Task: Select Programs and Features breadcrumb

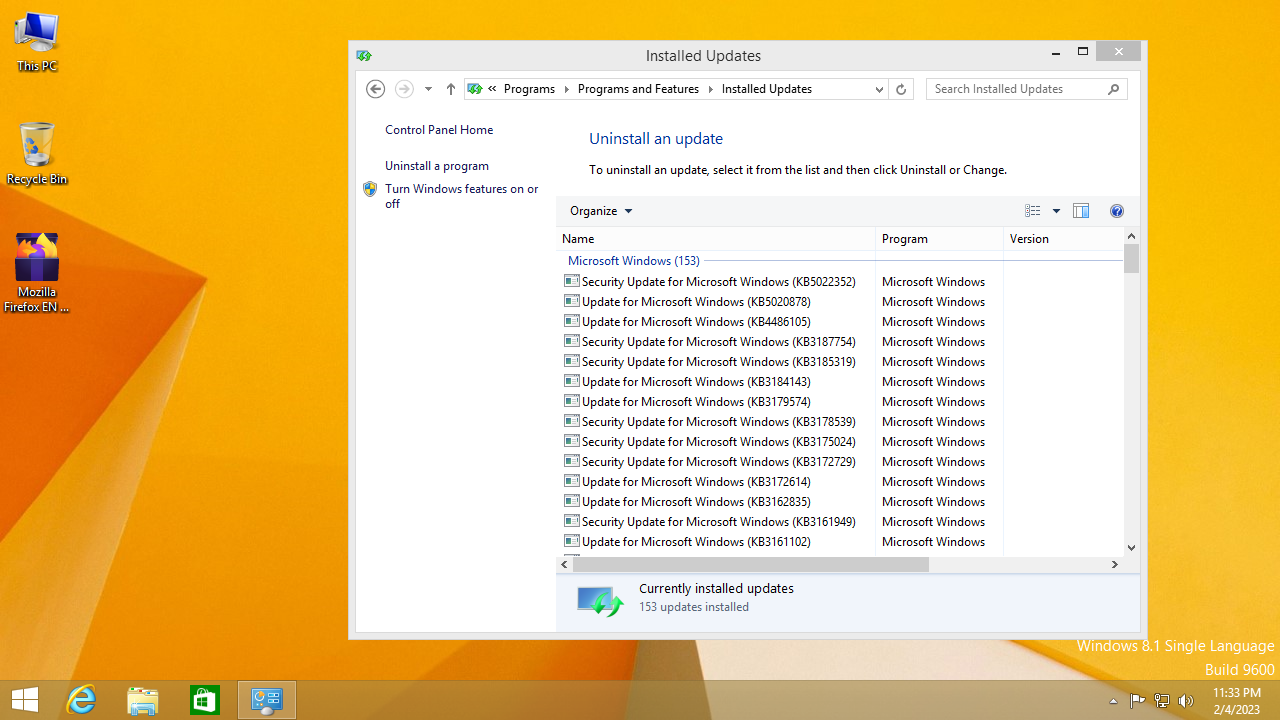Action: point(638,89)
